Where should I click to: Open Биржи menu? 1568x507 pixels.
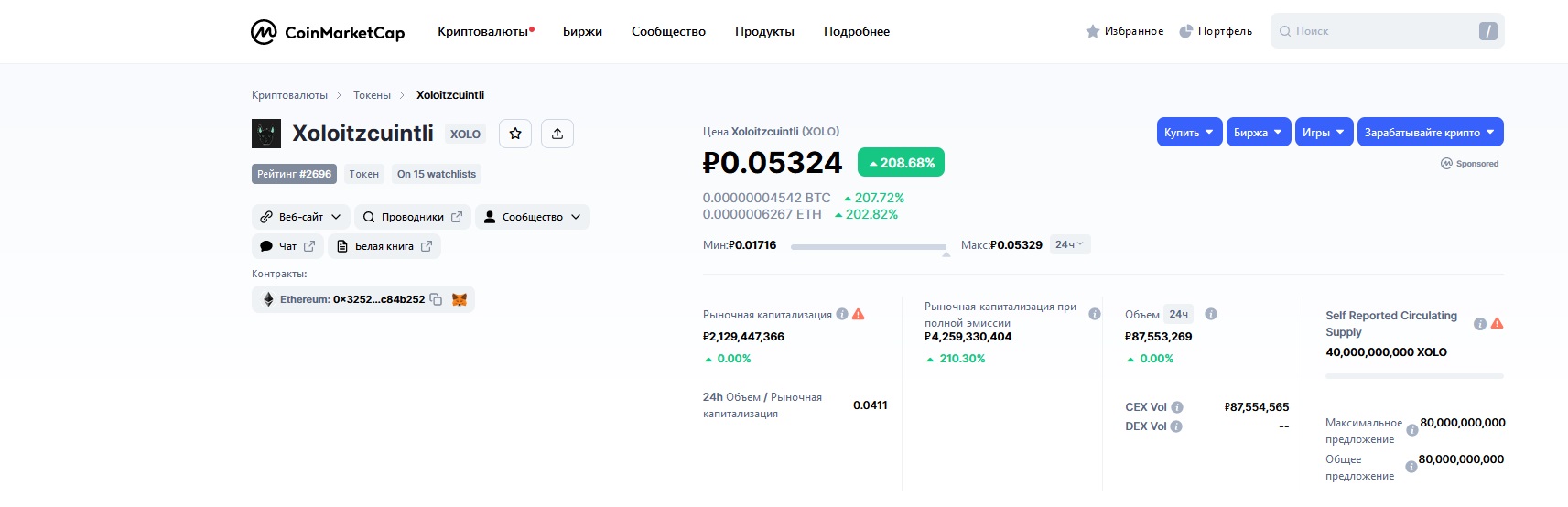[582, 31]
